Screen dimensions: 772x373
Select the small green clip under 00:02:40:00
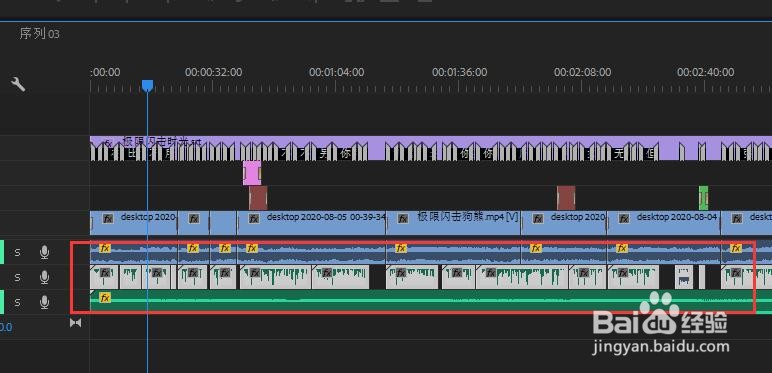pos(704,198)
